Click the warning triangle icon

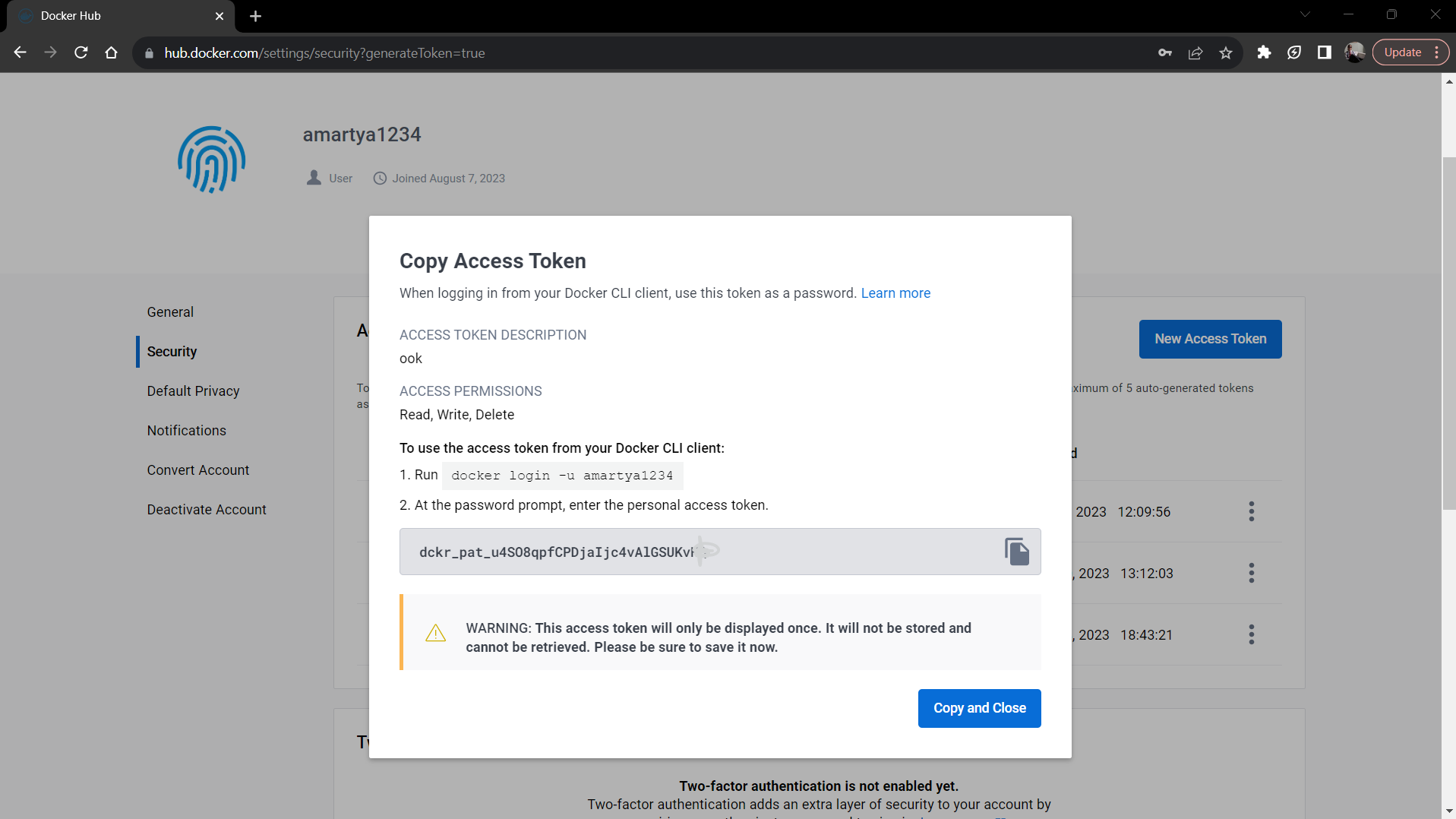tap(435, 633)
